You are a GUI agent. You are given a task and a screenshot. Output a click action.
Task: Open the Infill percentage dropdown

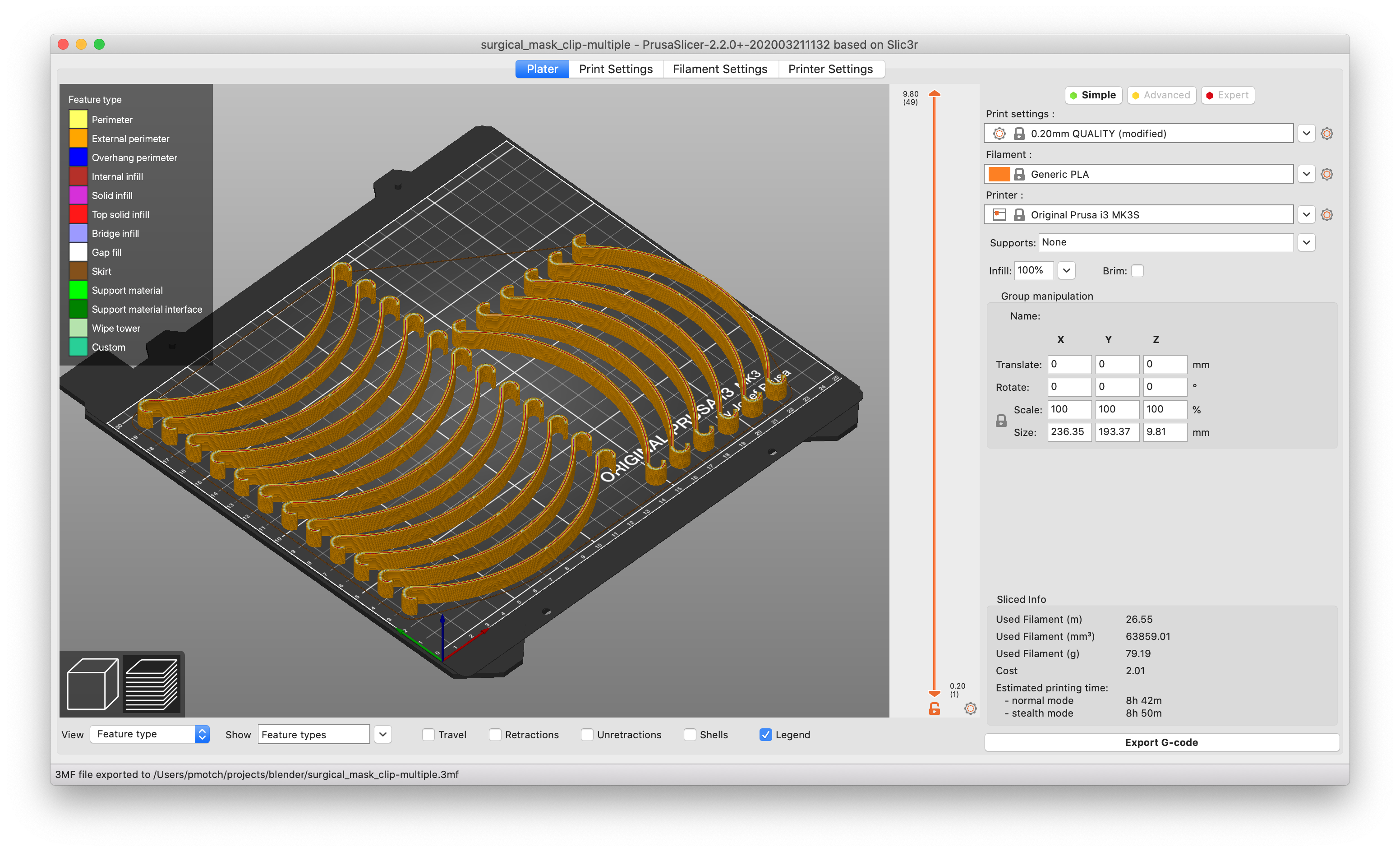coord(1067,271)
